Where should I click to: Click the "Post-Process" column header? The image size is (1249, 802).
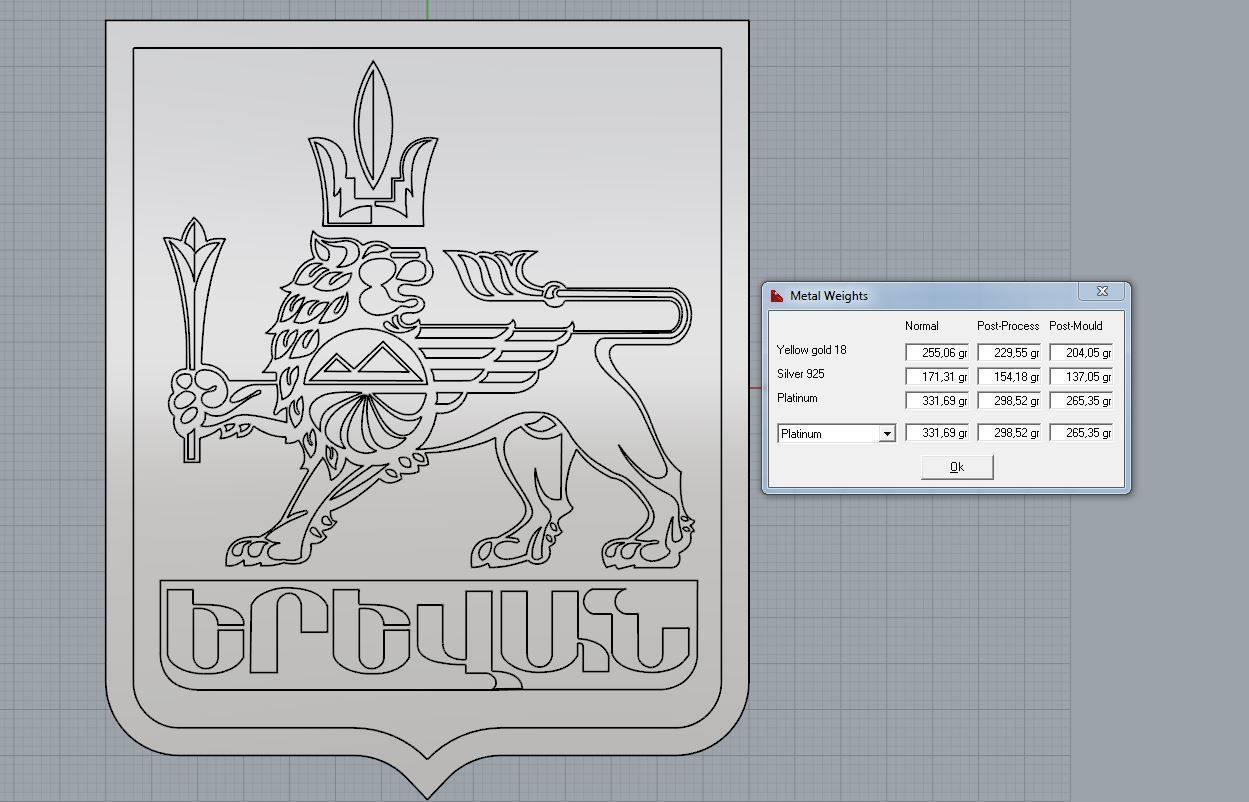[x=1008, y=326]
